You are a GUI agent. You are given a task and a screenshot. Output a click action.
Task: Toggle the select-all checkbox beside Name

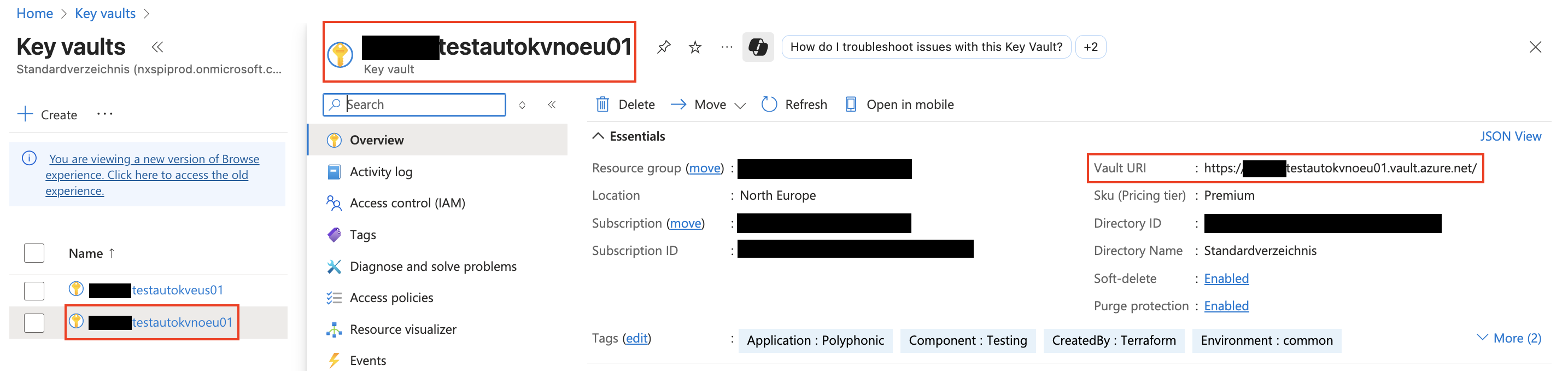click(x=34, y=253)
